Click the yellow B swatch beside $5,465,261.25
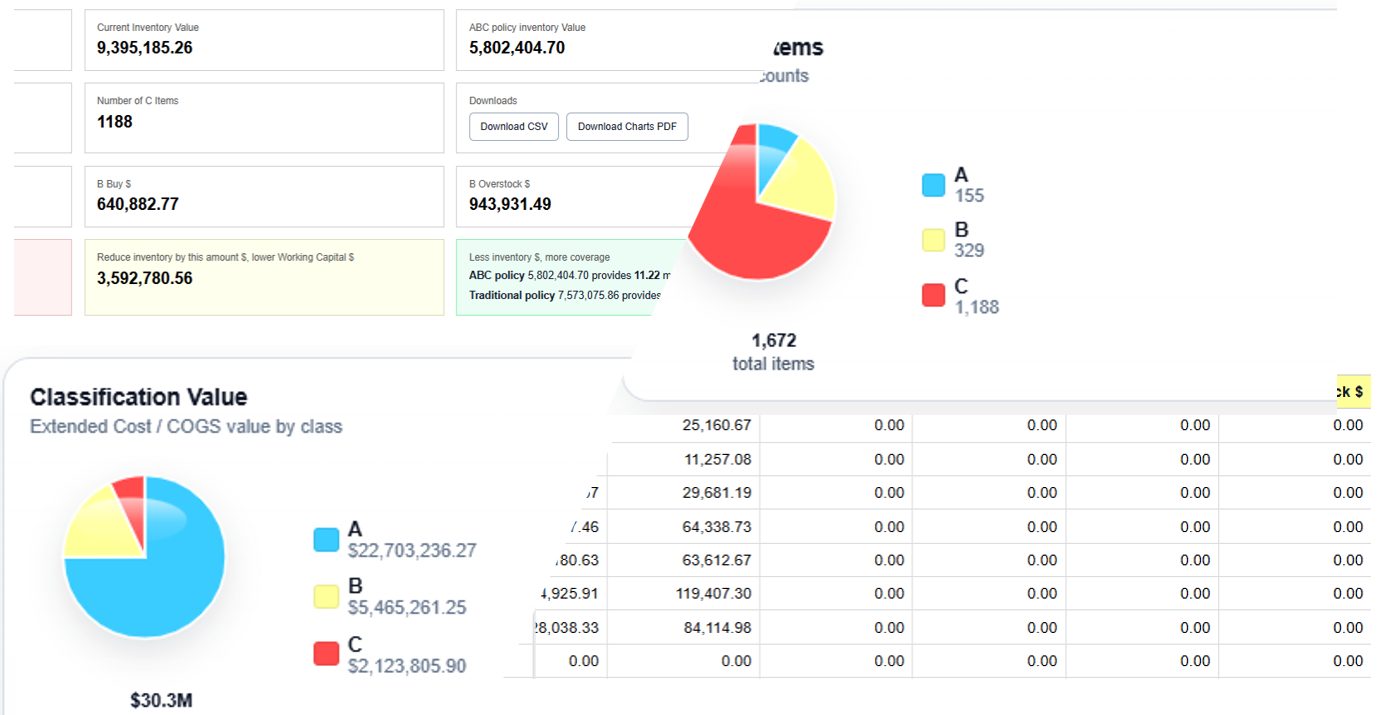The image size is (1392, 715). tap(326, 597)
